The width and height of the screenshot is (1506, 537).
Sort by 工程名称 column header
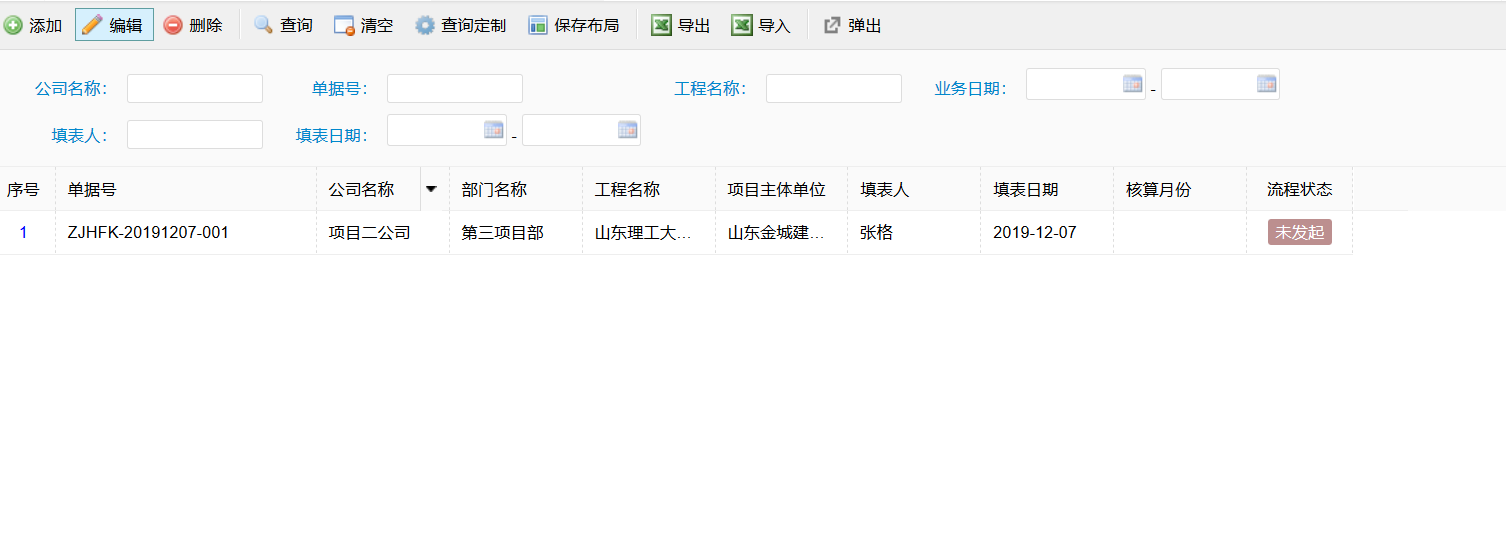[649, 189]
